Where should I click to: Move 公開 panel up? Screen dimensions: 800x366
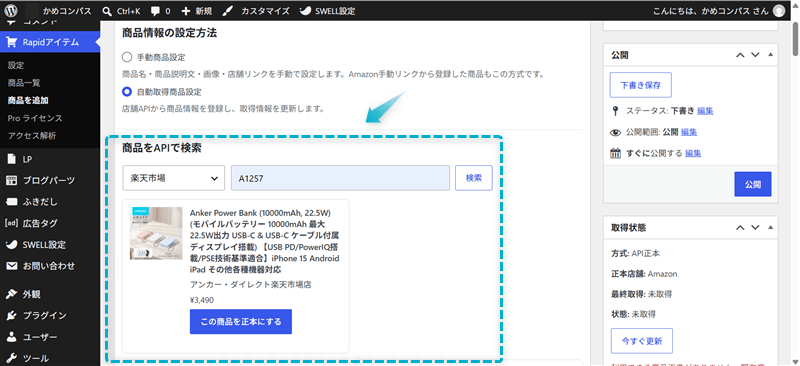click(x=740, y=56)
